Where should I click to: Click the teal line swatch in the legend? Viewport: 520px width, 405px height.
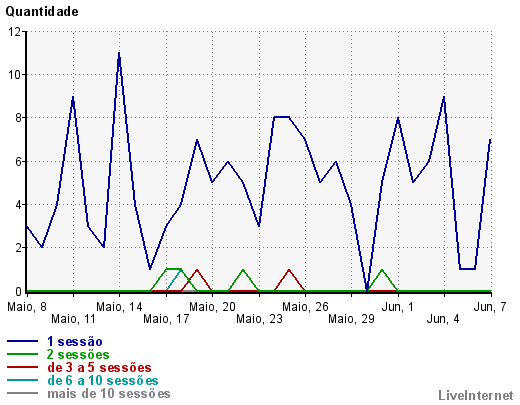(x=22, y=380)
